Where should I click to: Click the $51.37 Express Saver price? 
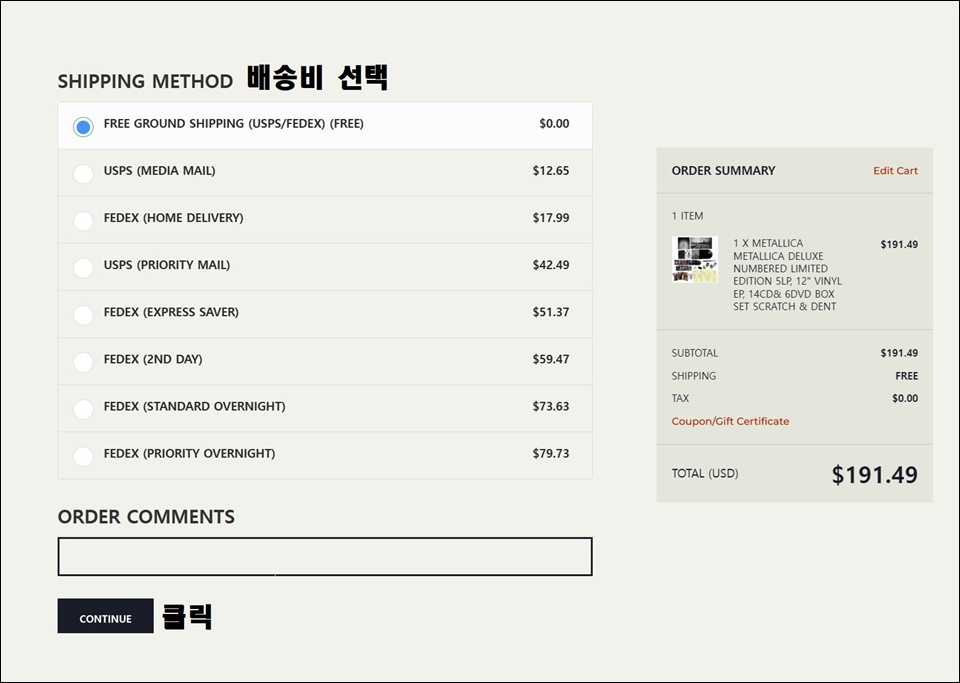[551, 312]
